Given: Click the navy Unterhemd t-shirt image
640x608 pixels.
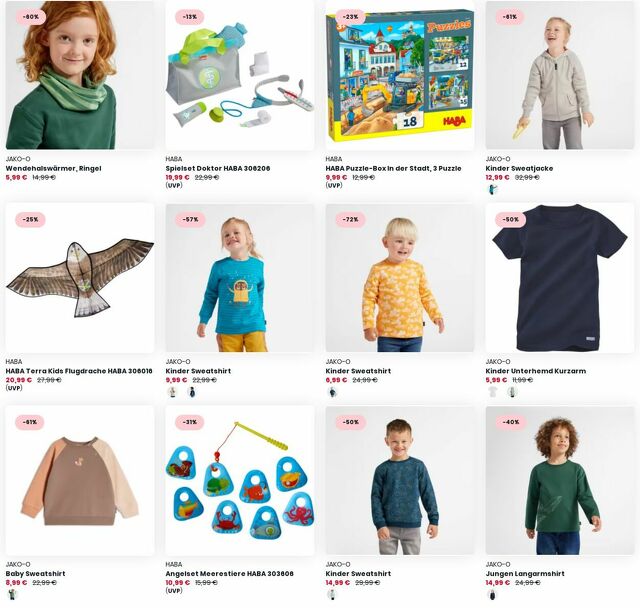Looking at the screenshot, I should click(560, 277).
